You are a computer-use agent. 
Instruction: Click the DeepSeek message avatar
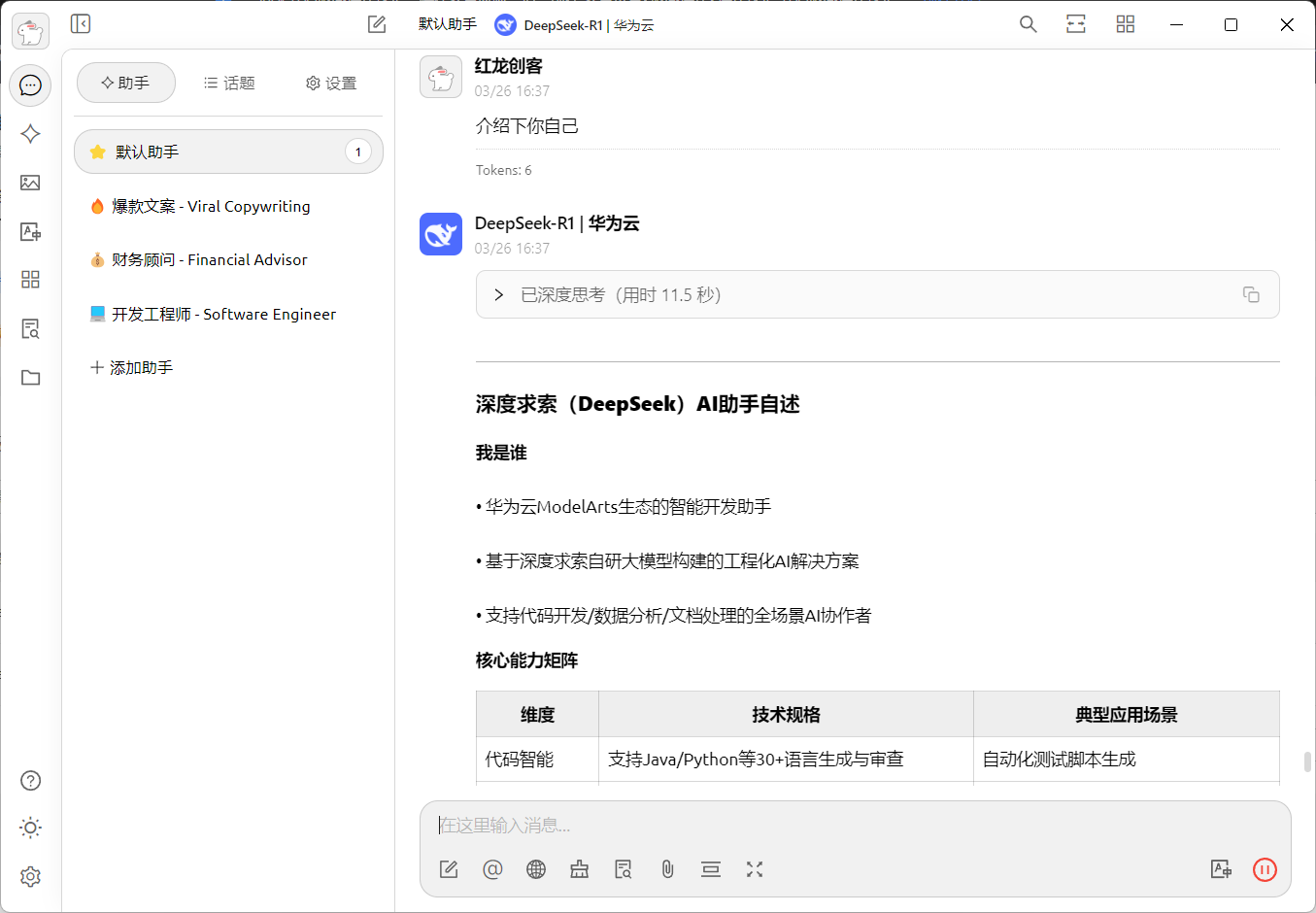click(441, 234)
